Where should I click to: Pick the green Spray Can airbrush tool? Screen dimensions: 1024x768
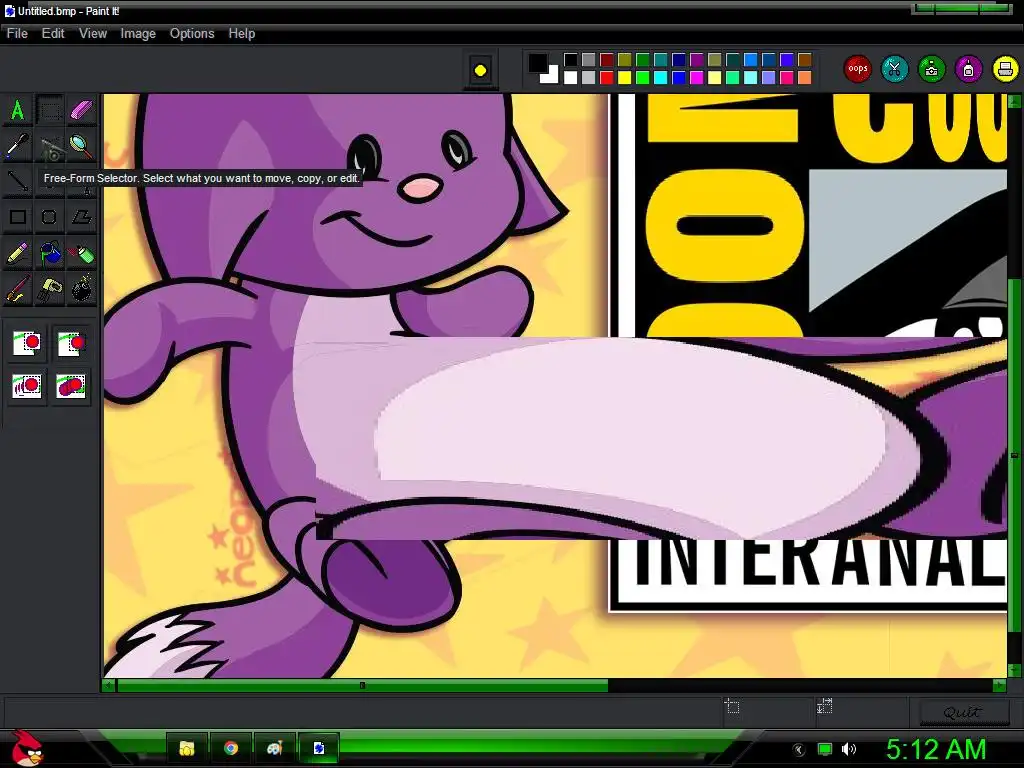click(82, 253)
